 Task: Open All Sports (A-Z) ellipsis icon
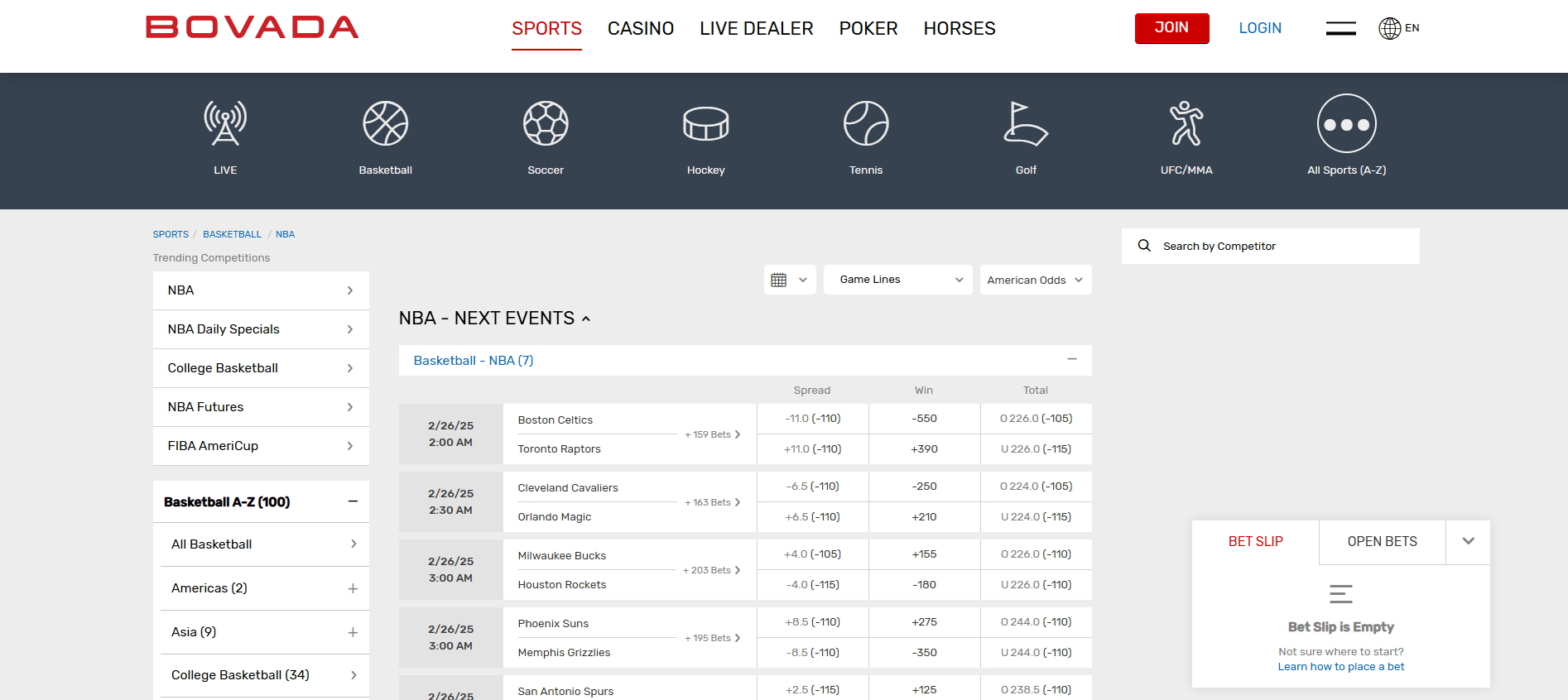(x=1347, y=123)
